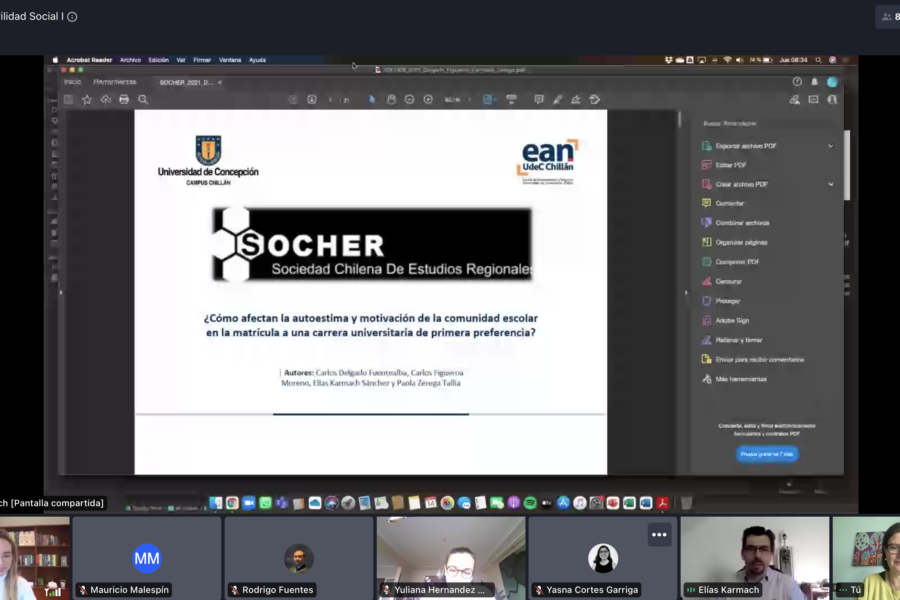Image resolution: width=900 pixels, height=600 pixels.
Task: Click the blue free trial button
Action: 767,454
